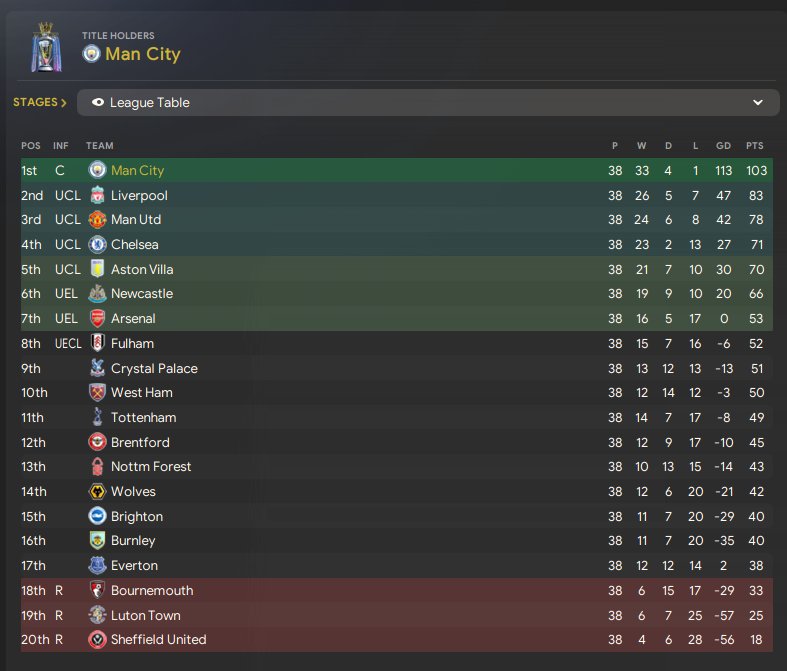Click the Aston Villa badge icon
The height and width of the screenshot is (671, 787).
[97, 269]
